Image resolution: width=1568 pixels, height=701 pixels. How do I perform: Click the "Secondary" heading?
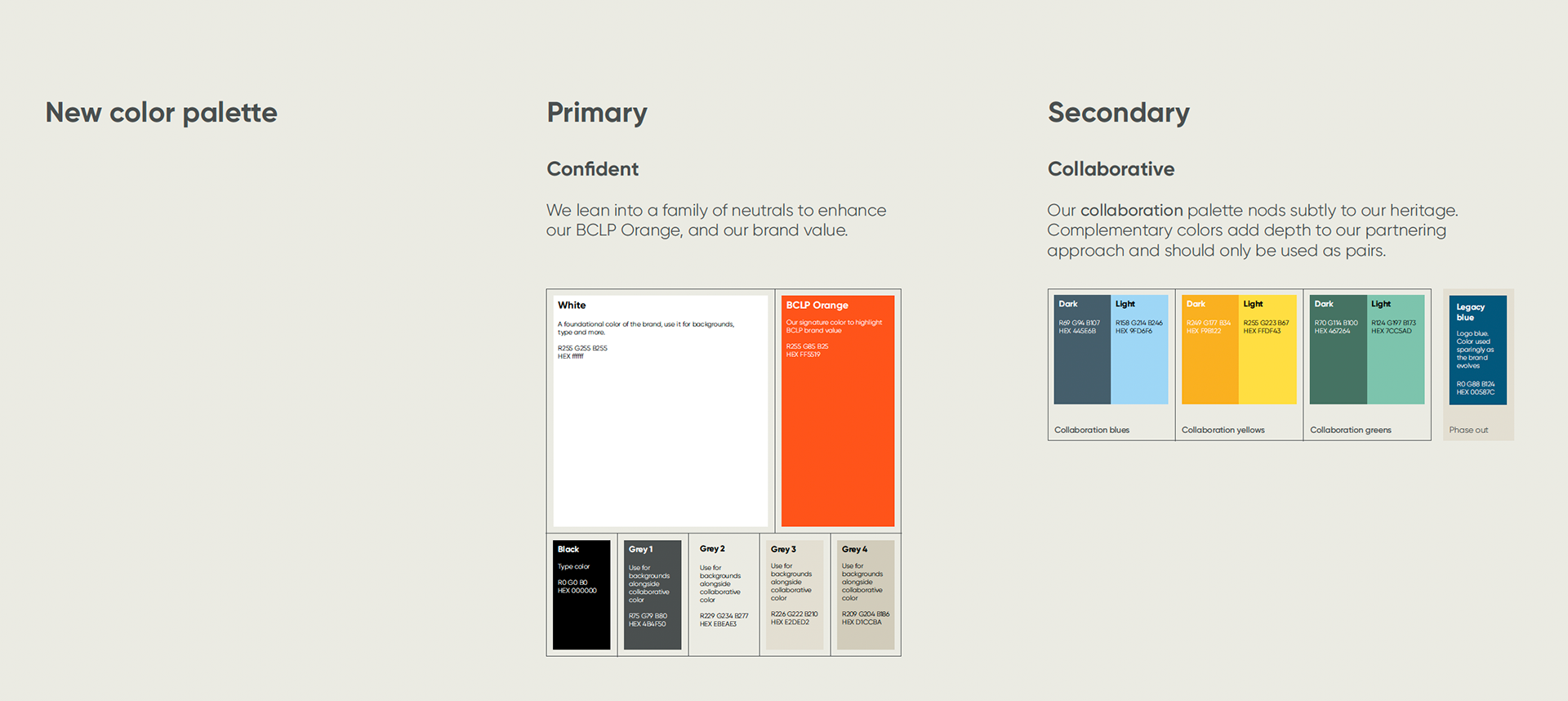[x=1119, y=113]
